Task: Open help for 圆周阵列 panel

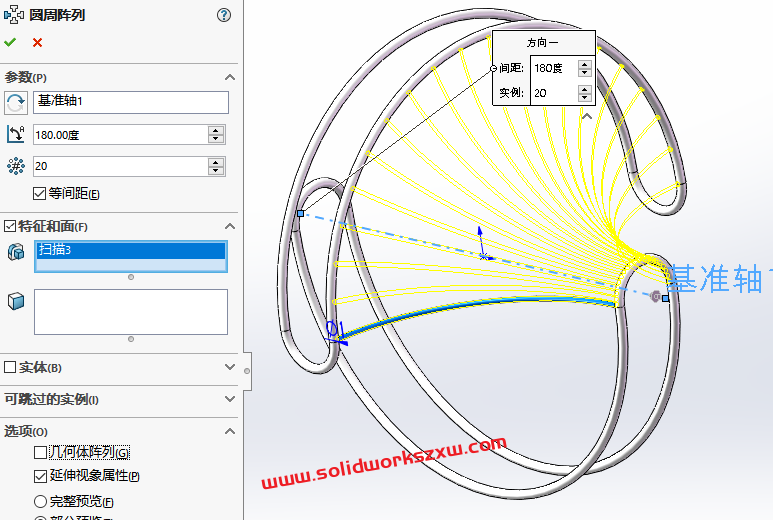Action: pos(224,15)
